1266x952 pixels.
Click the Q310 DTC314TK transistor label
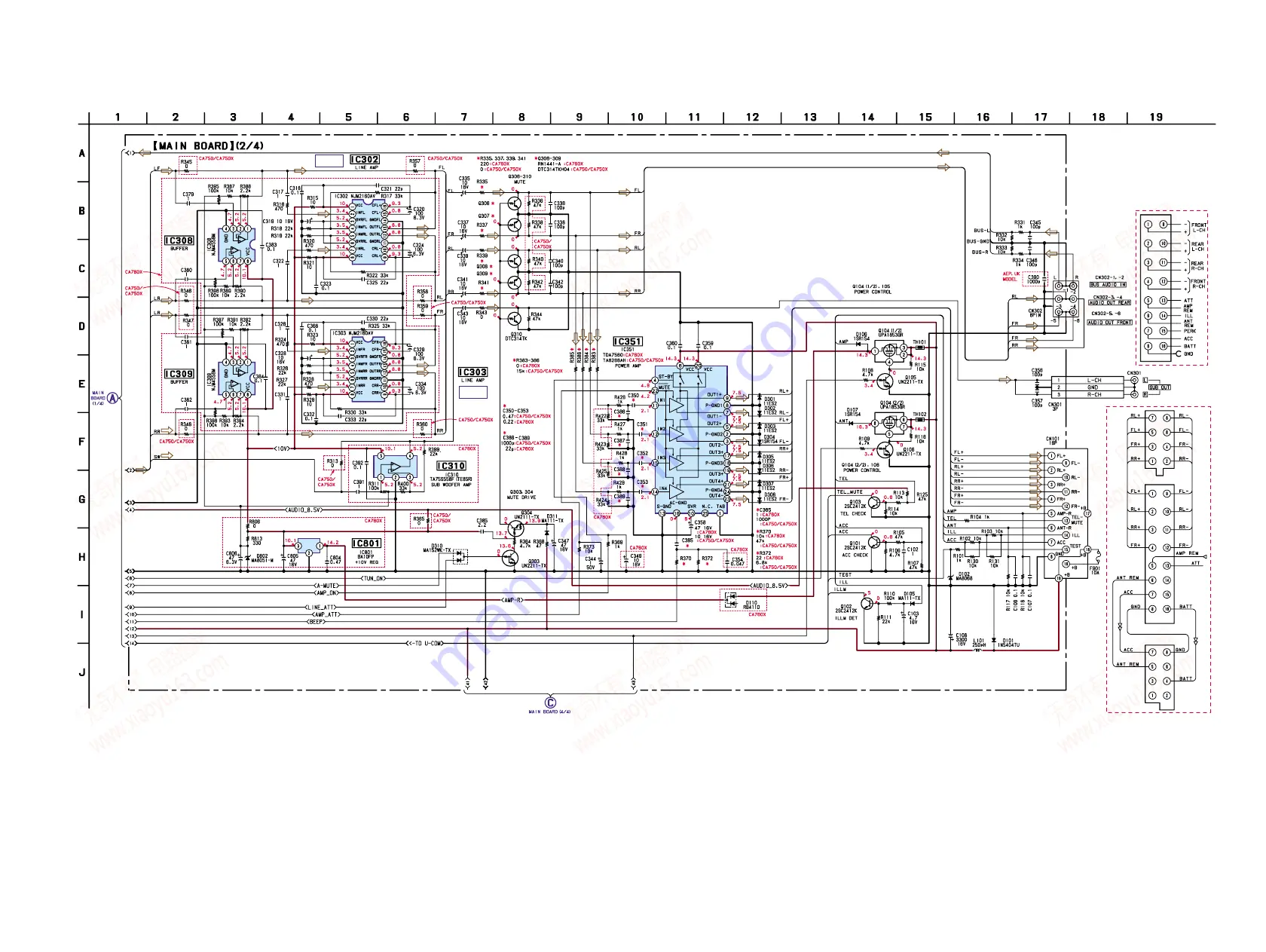(516, 337)
